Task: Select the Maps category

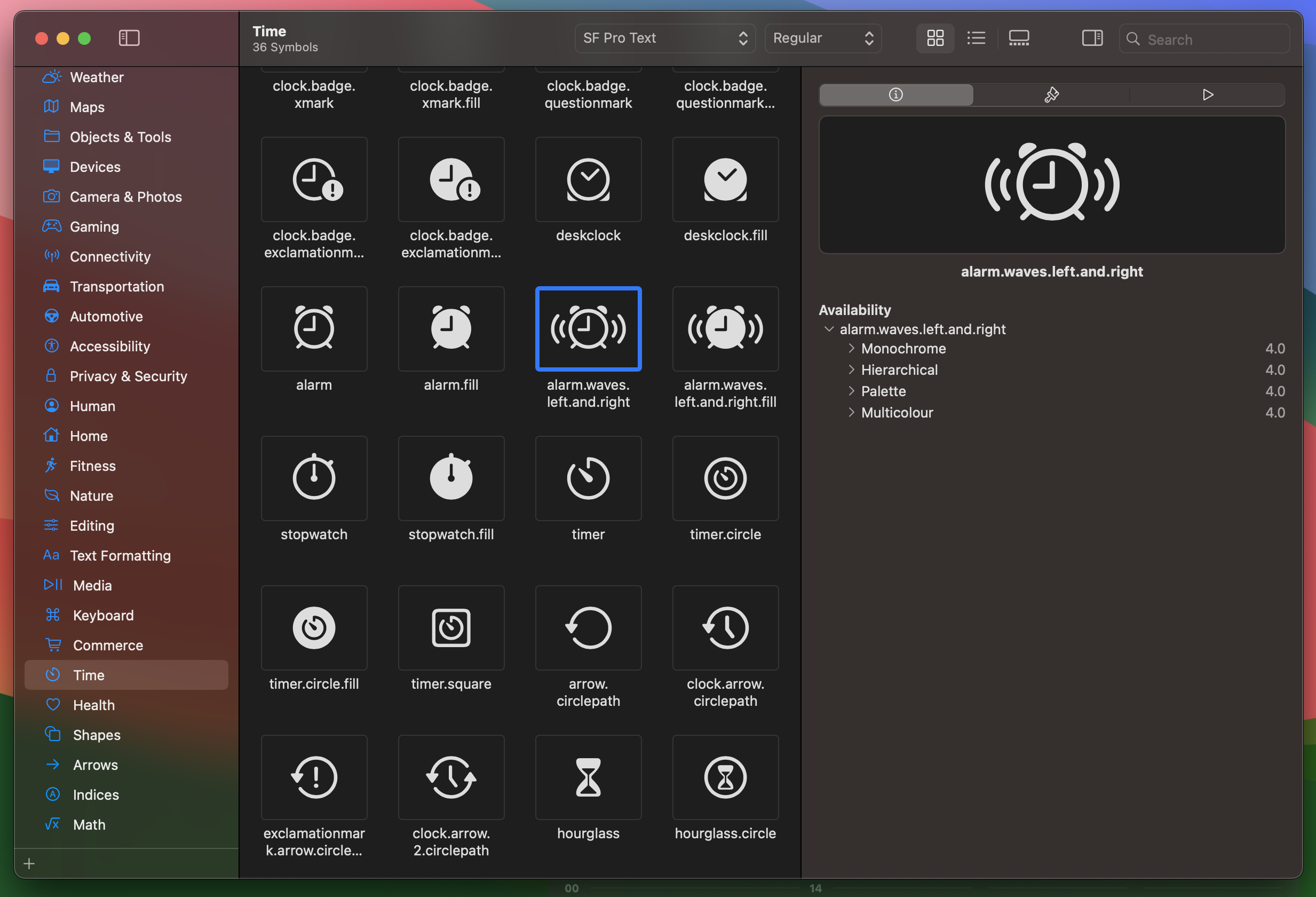Action: coord(126,107)
